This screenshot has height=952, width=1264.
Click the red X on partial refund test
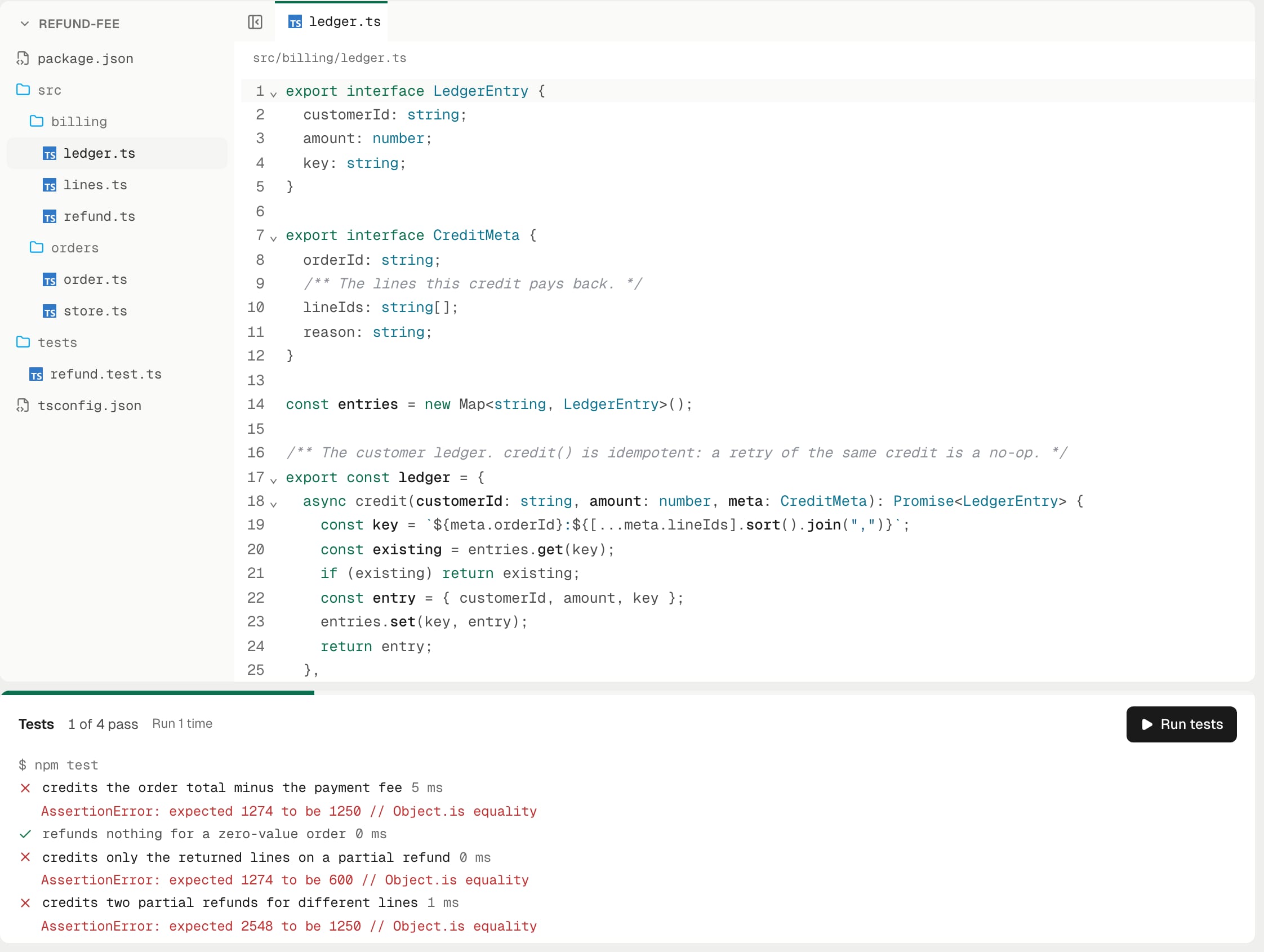[25, 857]
